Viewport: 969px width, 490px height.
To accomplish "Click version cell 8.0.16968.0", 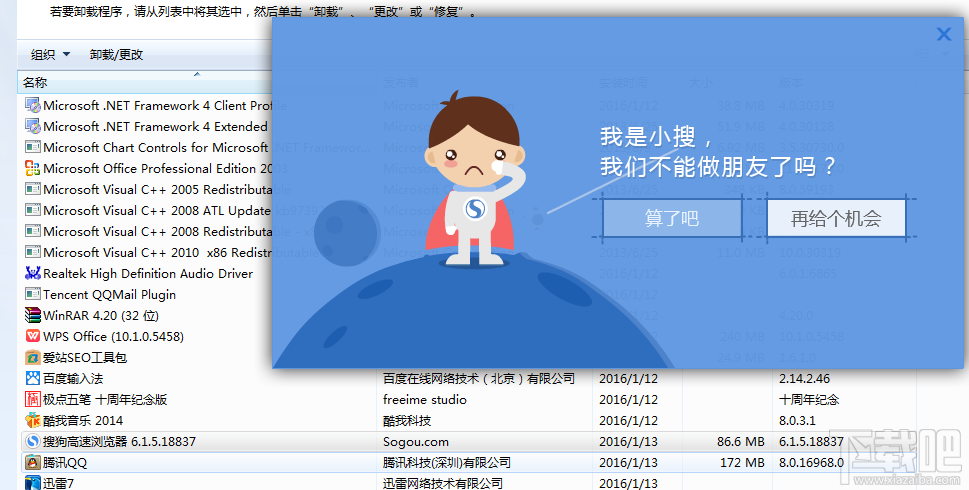I will pos(811,463).
